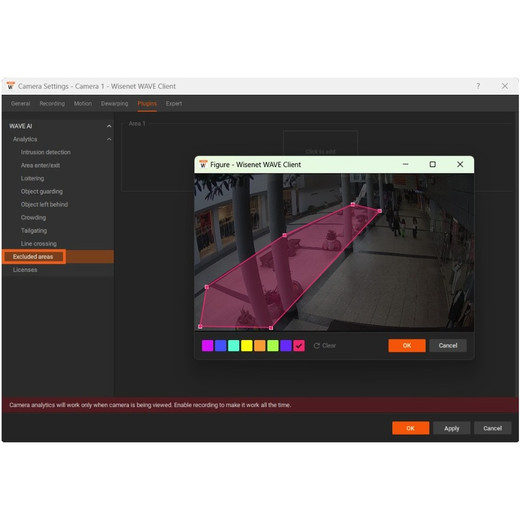This screenshot has height=520, width=520.
Task: Click the Wisenet logo in Figure title bar
Action: pos(203,164)
